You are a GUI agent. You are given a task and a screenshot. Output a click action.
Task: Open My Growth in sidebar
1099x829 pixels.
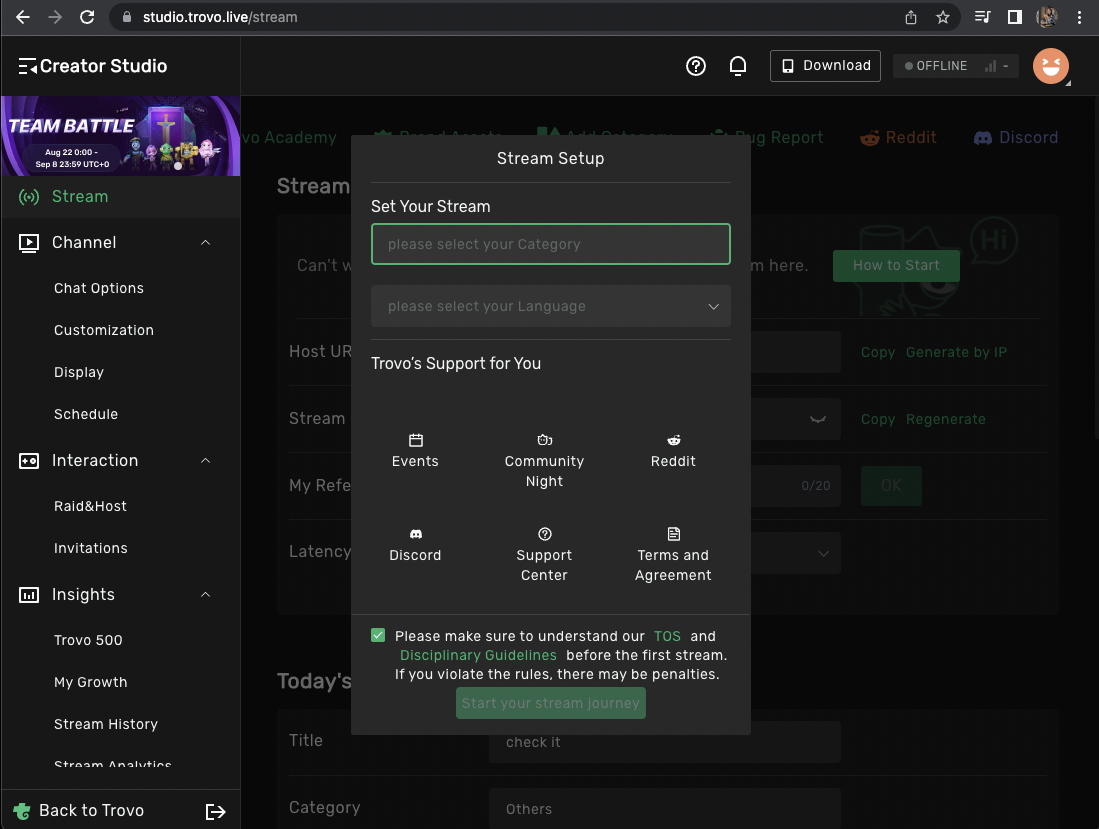(x=90, y=682)
